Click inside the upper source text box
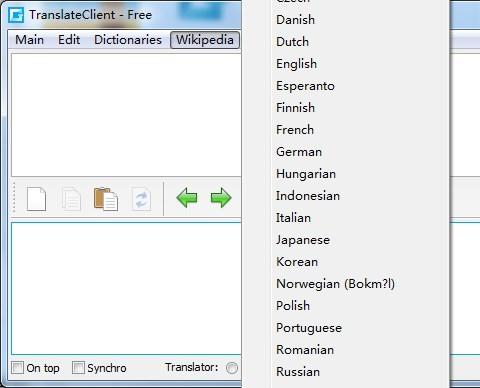This screenshot has height=388, width=480. point(126,115)
